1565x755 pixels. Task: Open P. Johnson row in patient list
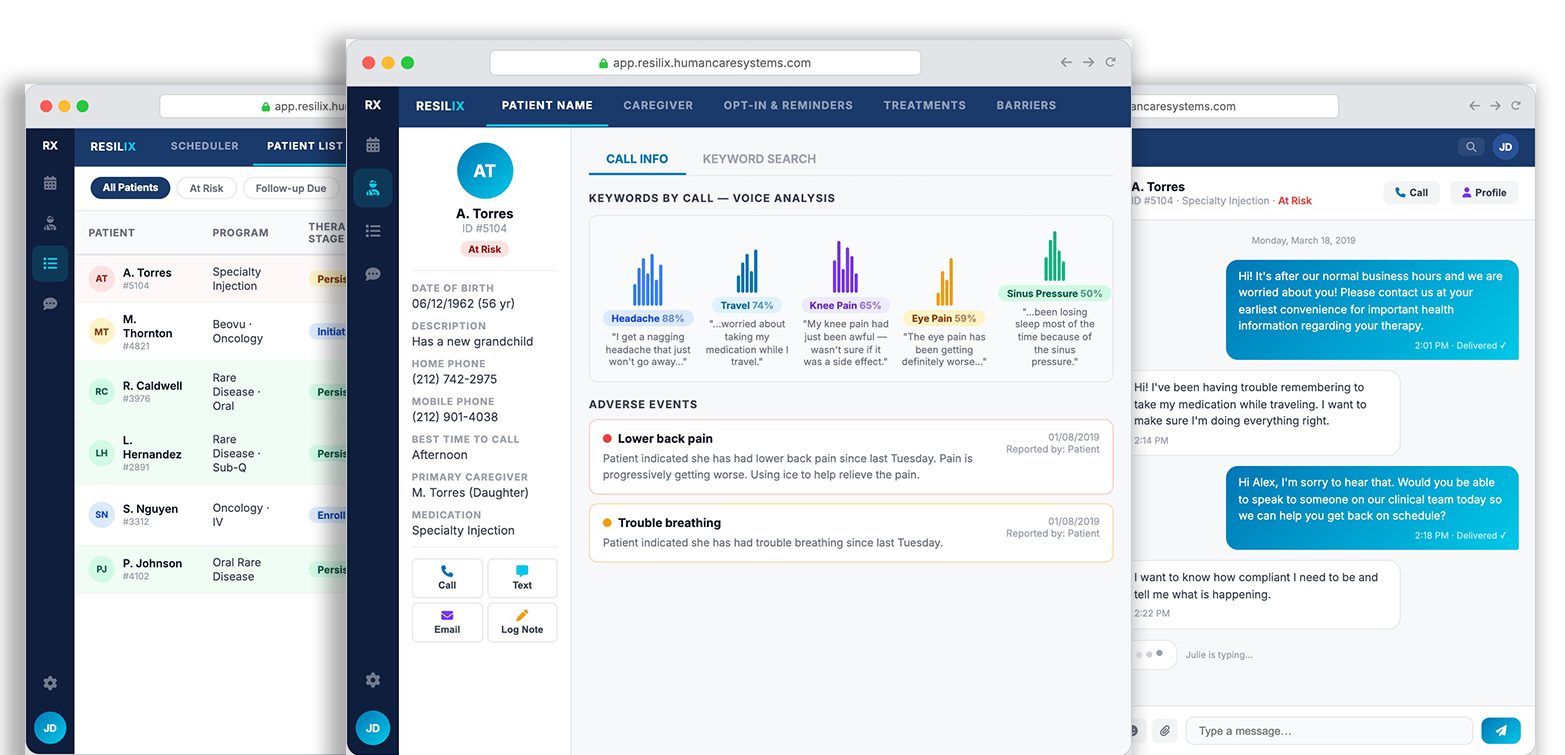point(211,569)
